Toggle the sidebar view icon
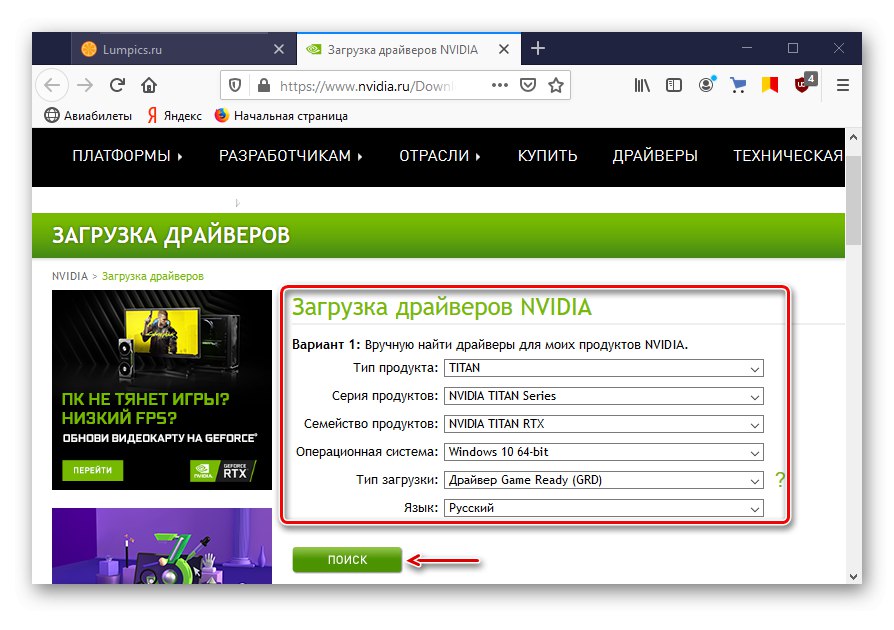Image resolution: width=894 pixels, height=630 pixels. [674, 86]
